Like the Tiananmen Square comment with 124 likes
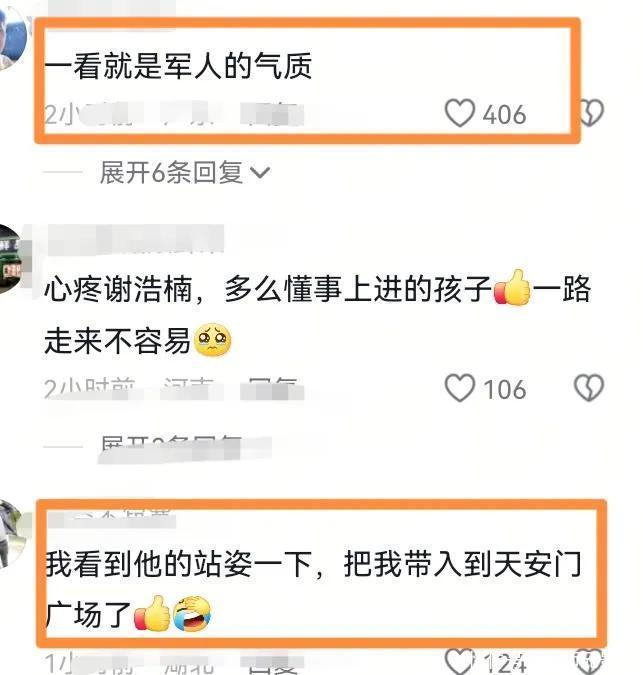 tap(460, 662)
